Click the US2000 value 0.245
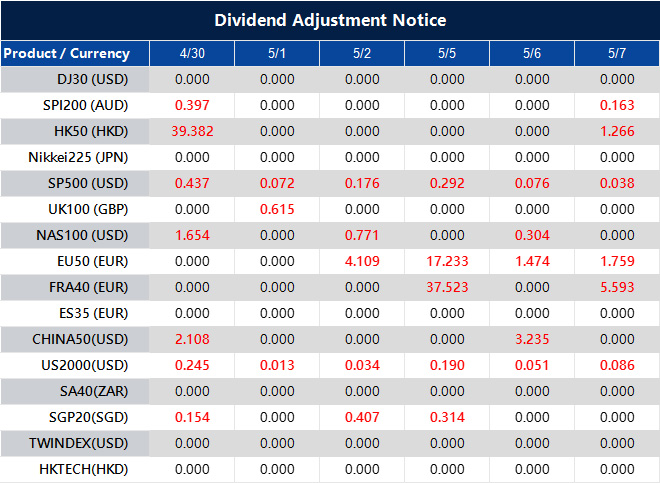This screenshot has width=660, height=483. (192, 365)
